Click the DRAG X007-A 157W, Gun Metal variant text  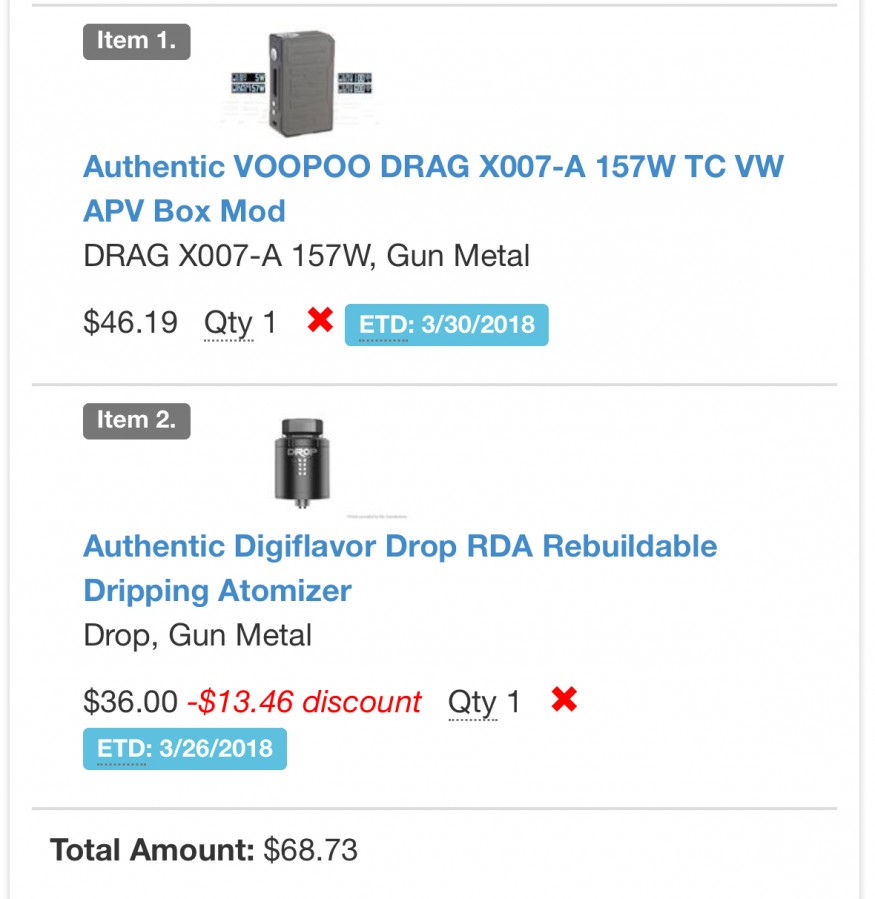click(x=306, y=256)
